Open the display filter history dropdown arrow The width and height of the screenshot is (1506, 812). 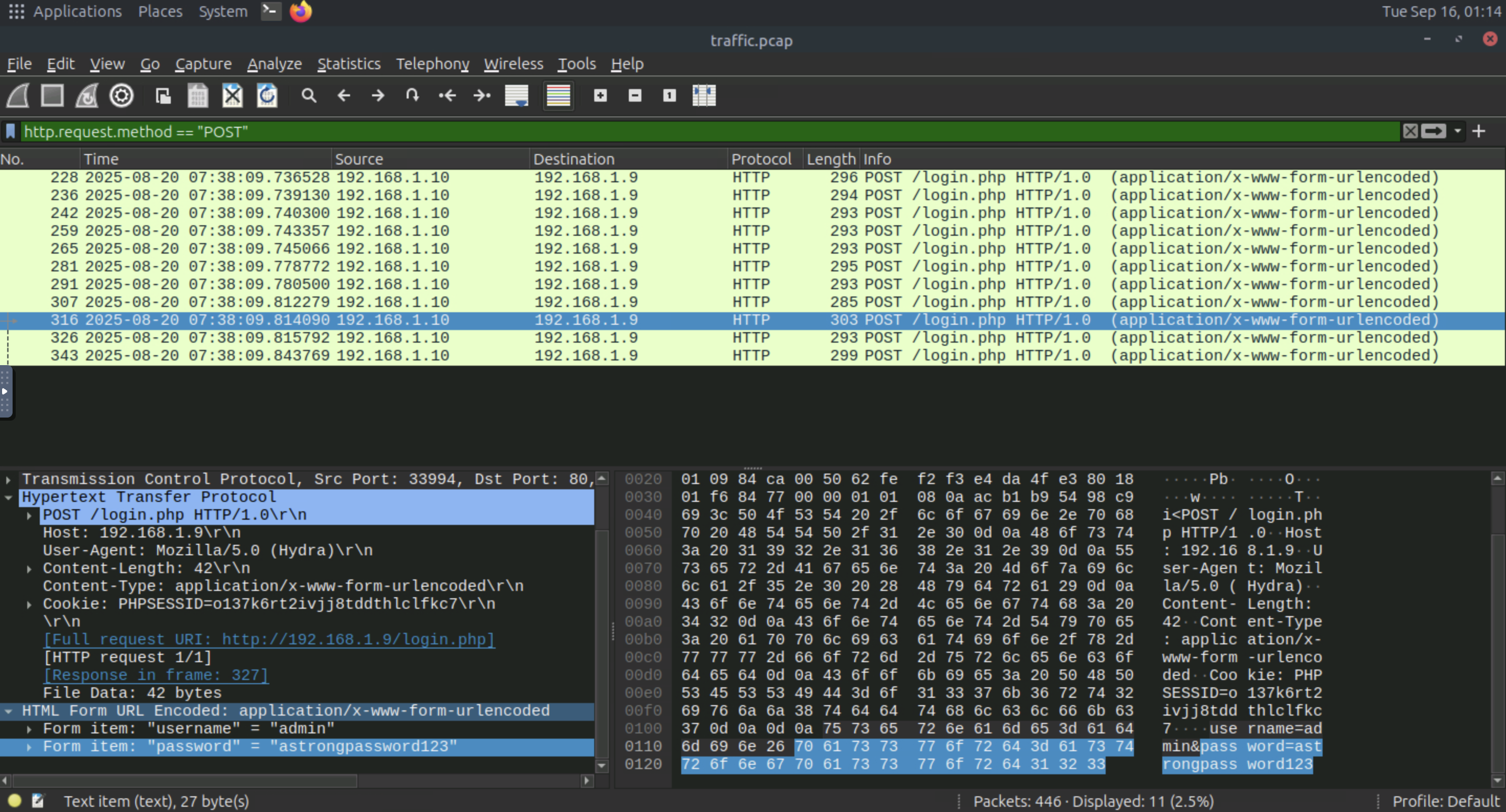click(x=1457, y=131)
